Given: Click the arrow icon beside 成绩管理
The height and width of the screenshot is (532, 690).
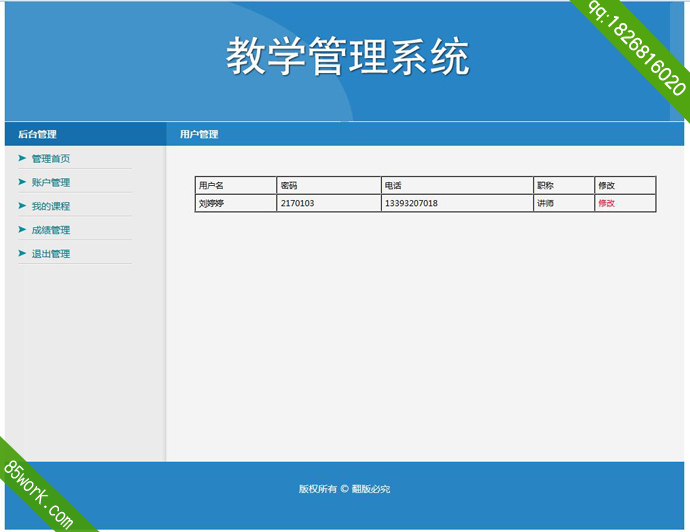Looking at the screenshot, I should (22, 230).
